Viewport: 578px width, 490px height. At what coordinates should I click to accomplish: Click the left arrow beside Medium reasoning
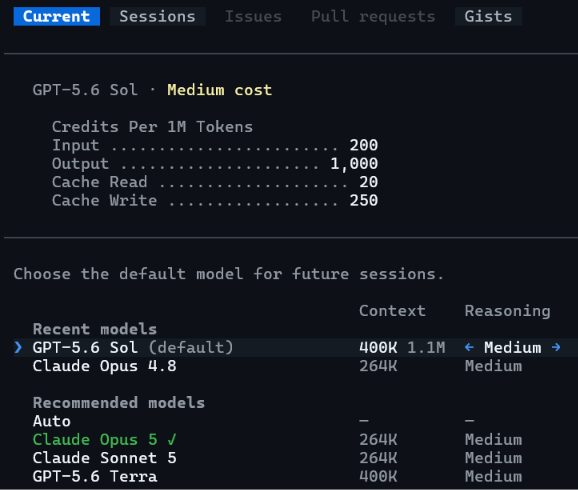(x=469, y=347)
